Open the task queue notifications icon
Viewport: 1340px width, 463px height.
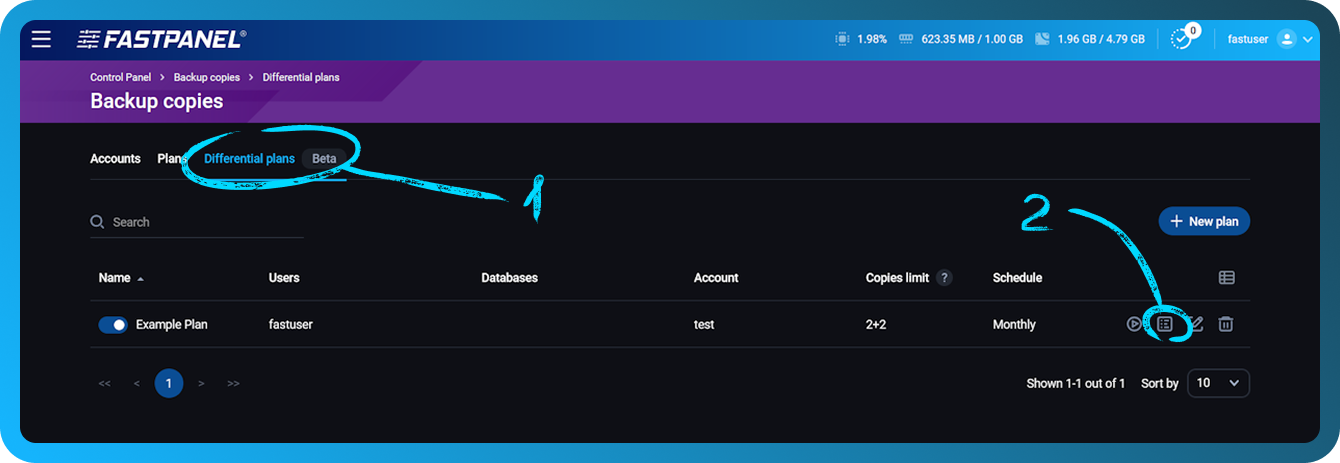[1182, 39]
